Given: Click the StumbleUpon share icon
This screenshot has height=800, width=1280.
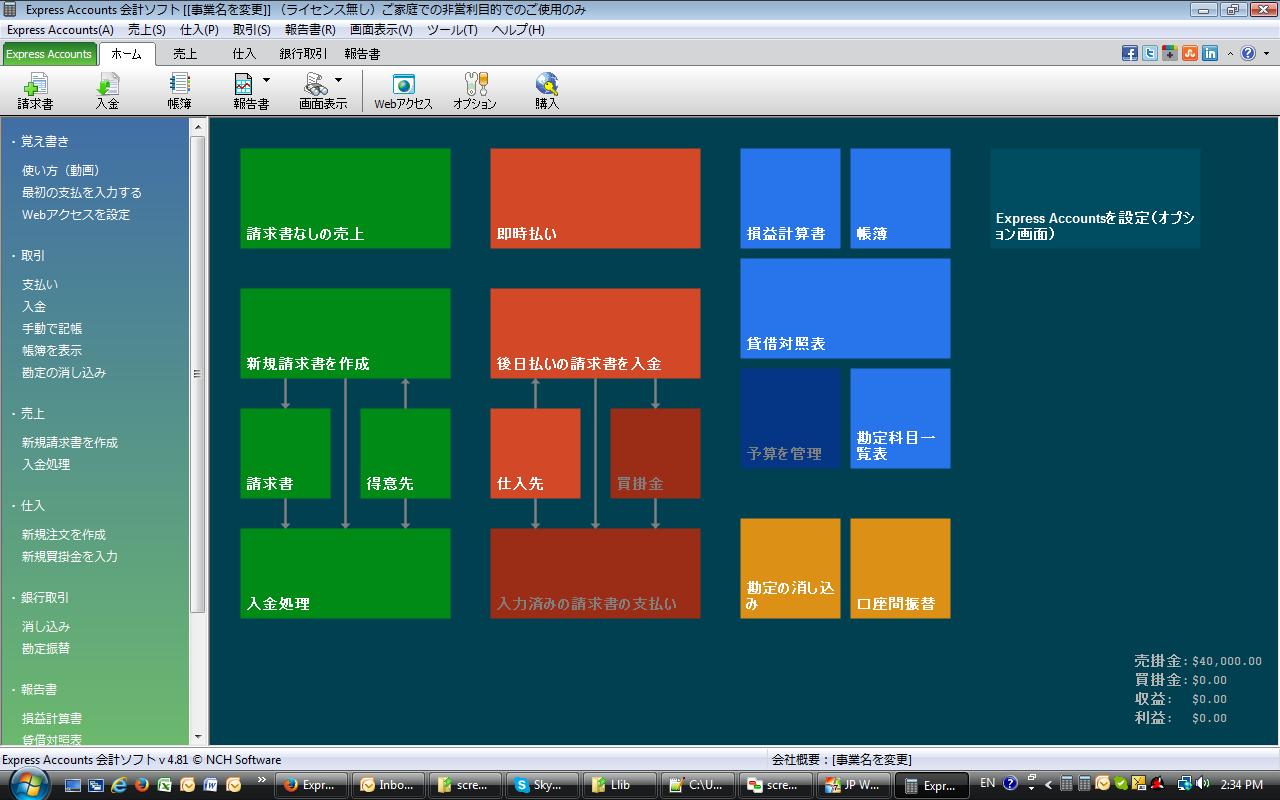Looking at the screenshot, I should [1190, 53].
